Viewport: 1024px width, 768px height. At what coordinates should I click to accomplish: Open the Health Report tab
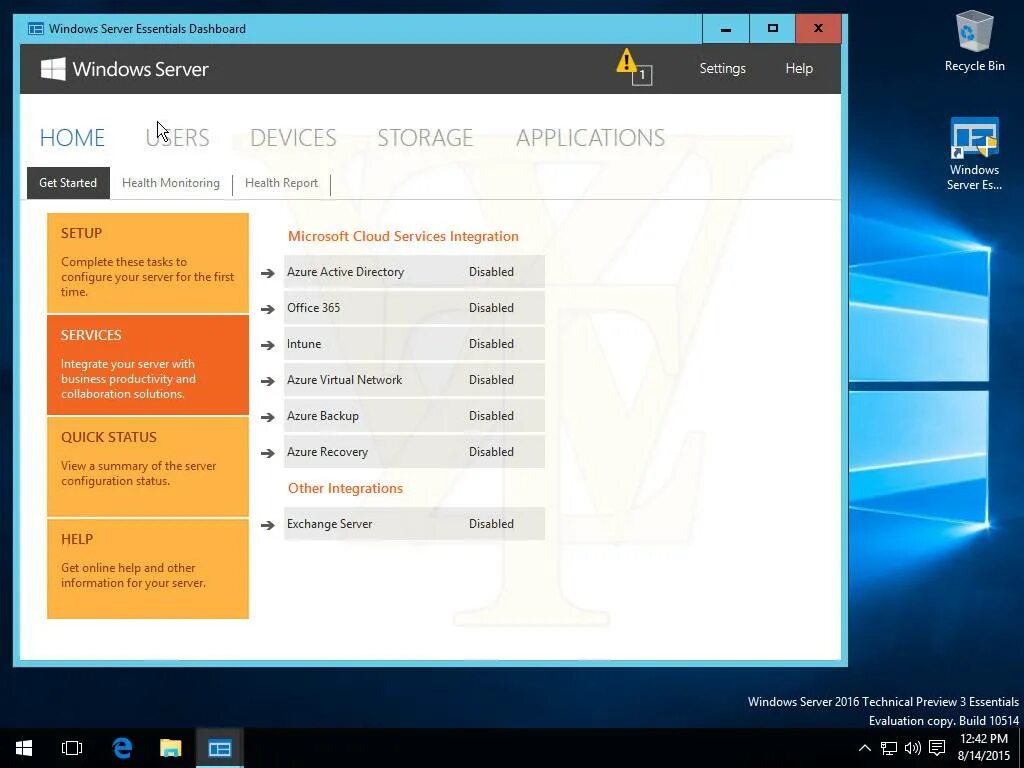pos(281,183)
